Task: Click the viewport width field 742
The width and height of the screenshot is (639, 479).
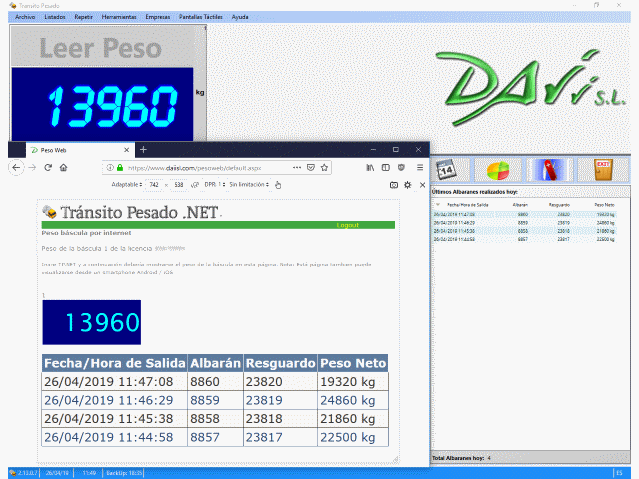Action: click(x=154, y=185)
